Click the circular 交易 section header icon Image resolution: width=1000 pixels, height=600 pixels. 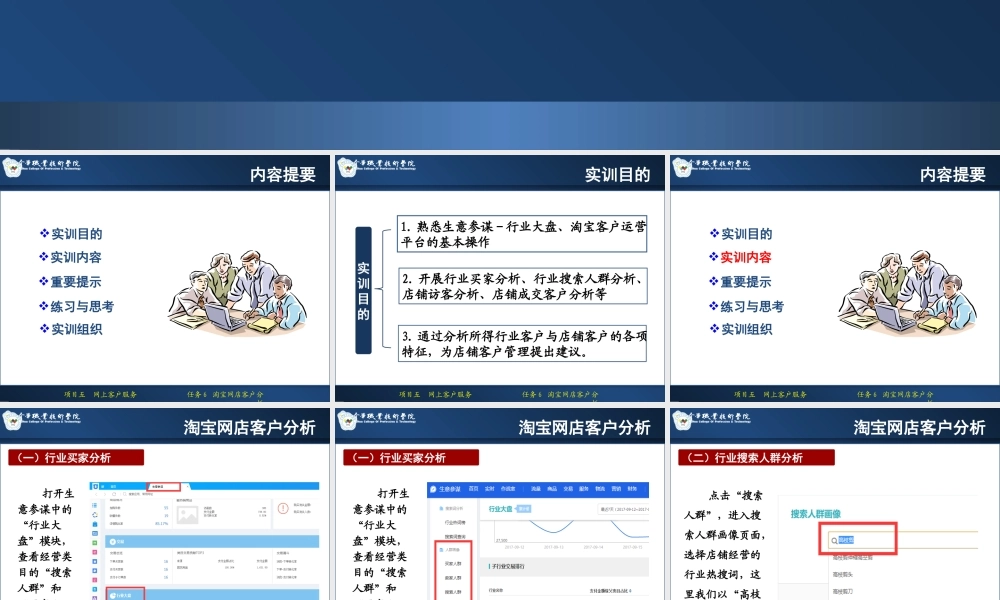(x=113, y=542)
